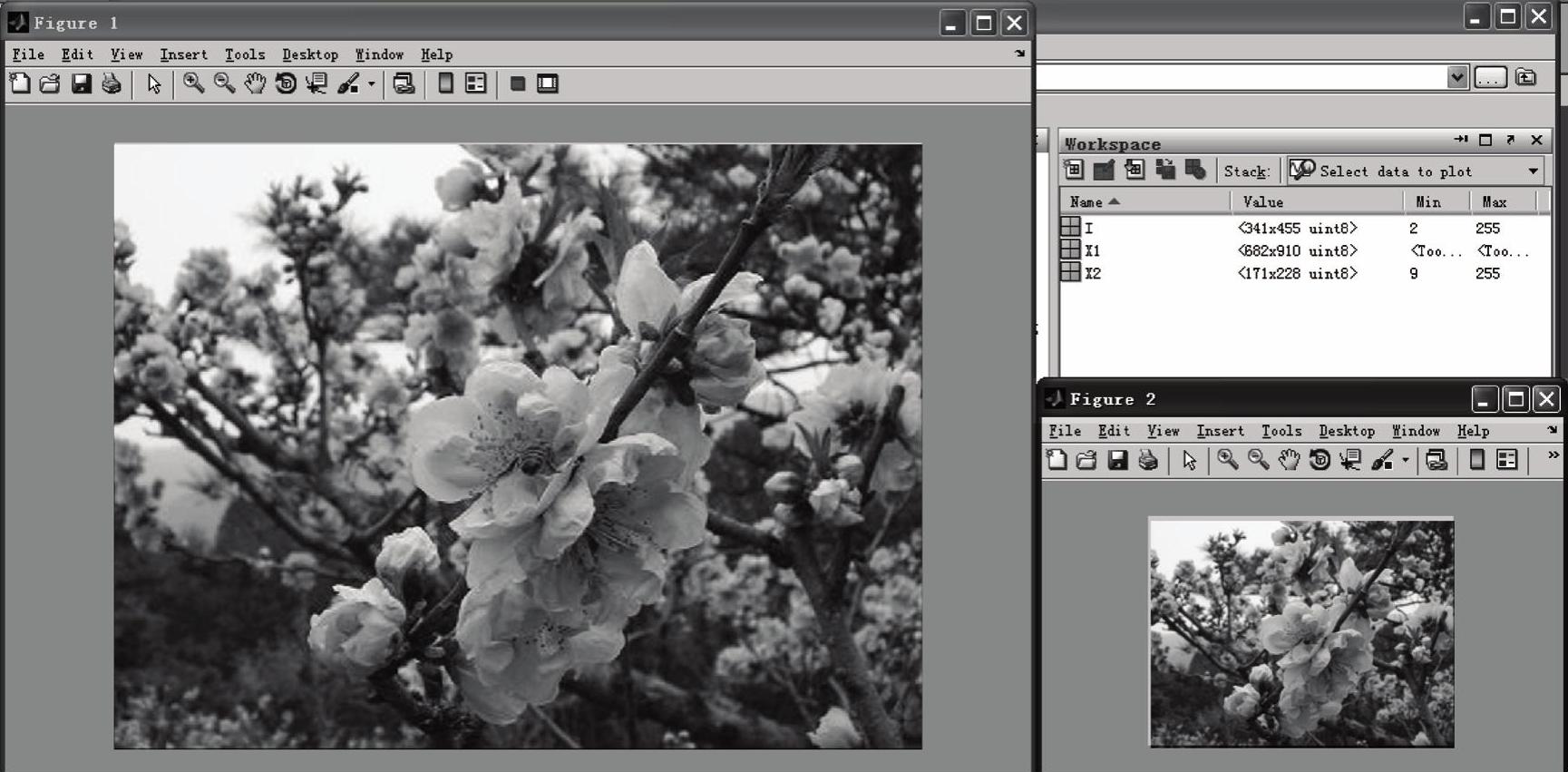
Task: Toggle Edit Plot arrow in Figure 2 toolbar
Action: pyautogui.click(x=1189, y=461)
